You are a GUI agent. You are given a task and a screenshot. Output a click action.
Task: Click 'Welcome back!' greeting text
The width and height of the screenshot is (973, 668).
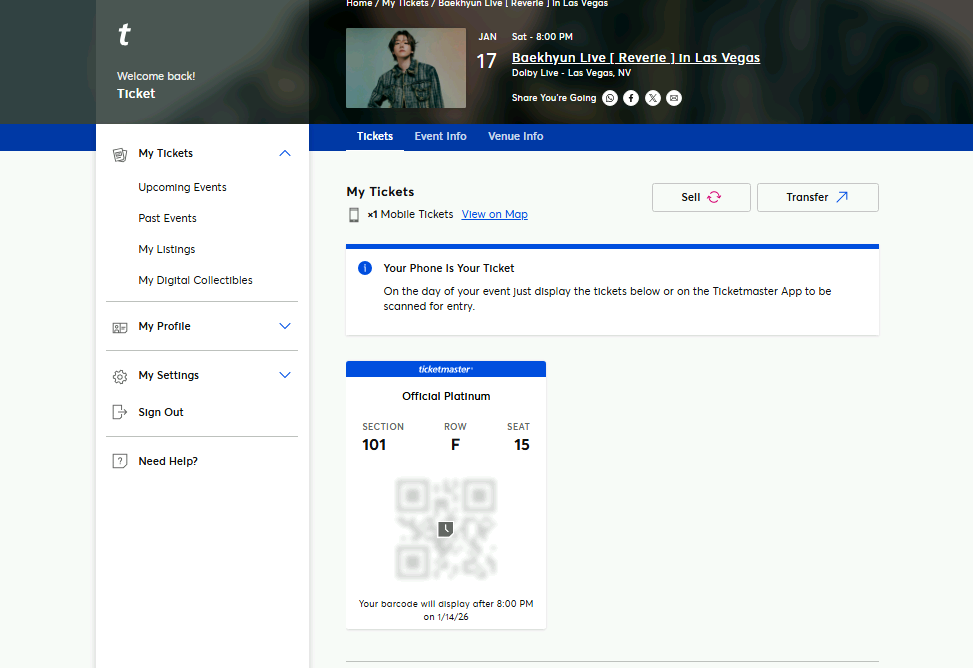pyautogui.click(x=156, y=76)
